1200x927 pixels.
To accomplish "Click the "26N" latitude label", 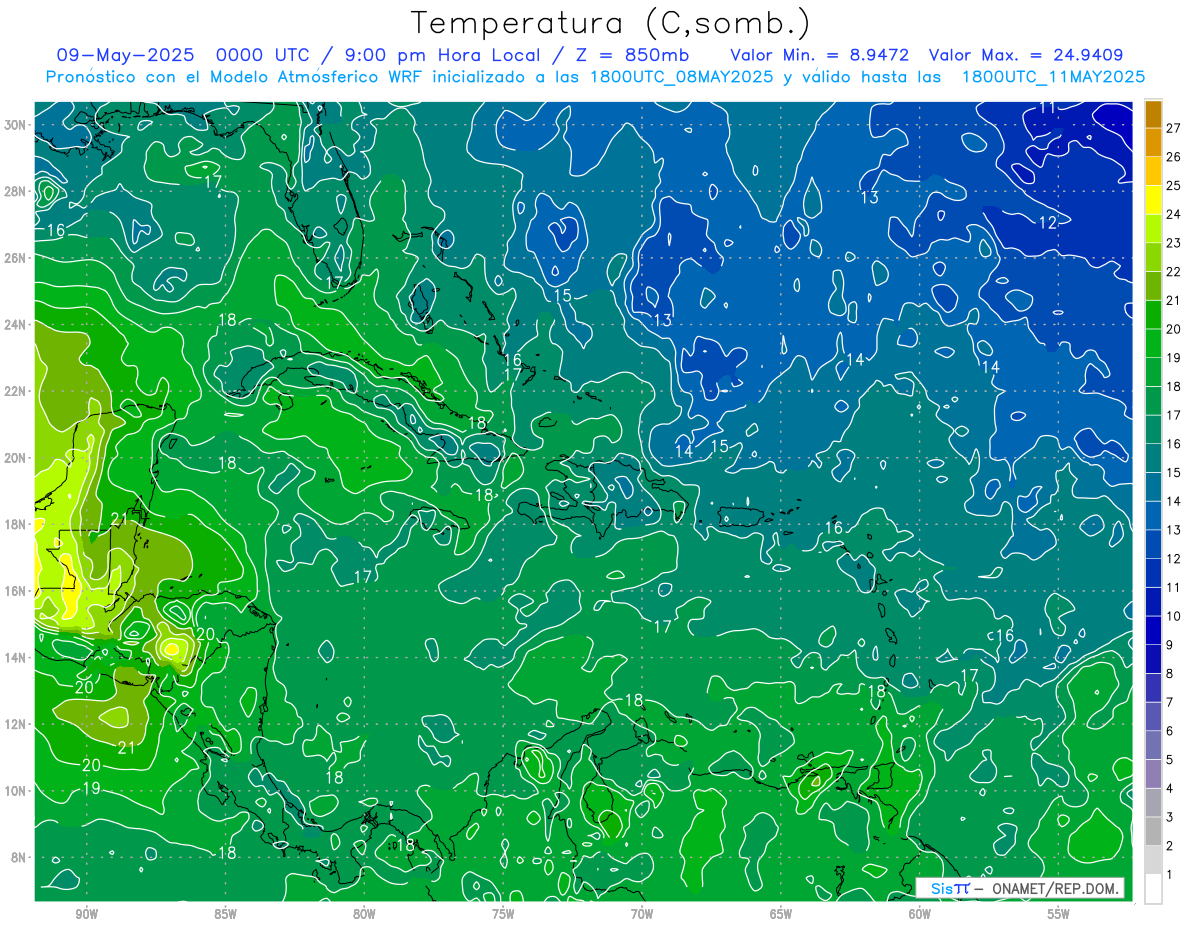I will click(17, 258).
